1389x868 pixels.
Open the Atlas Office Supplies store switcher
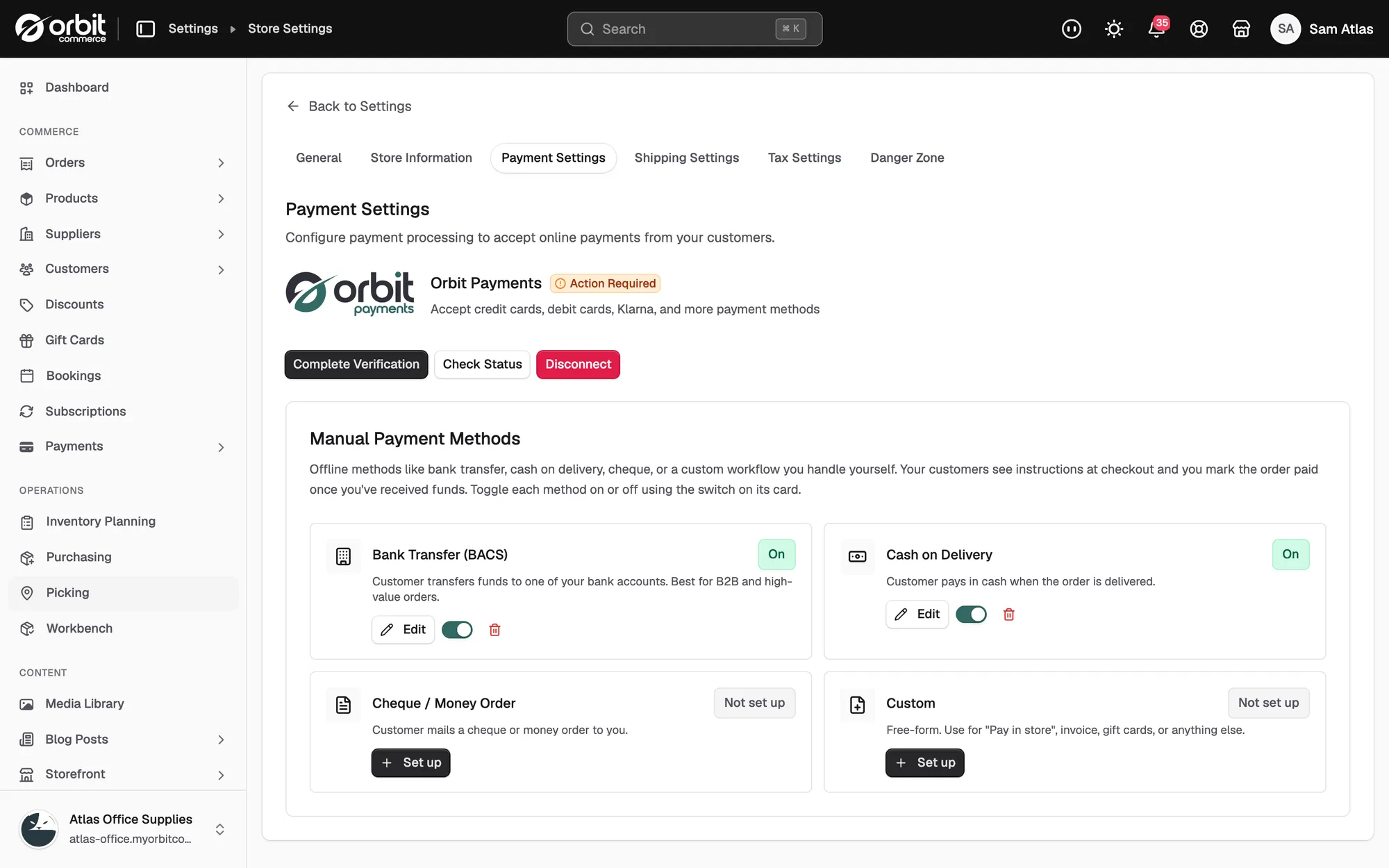123,829
